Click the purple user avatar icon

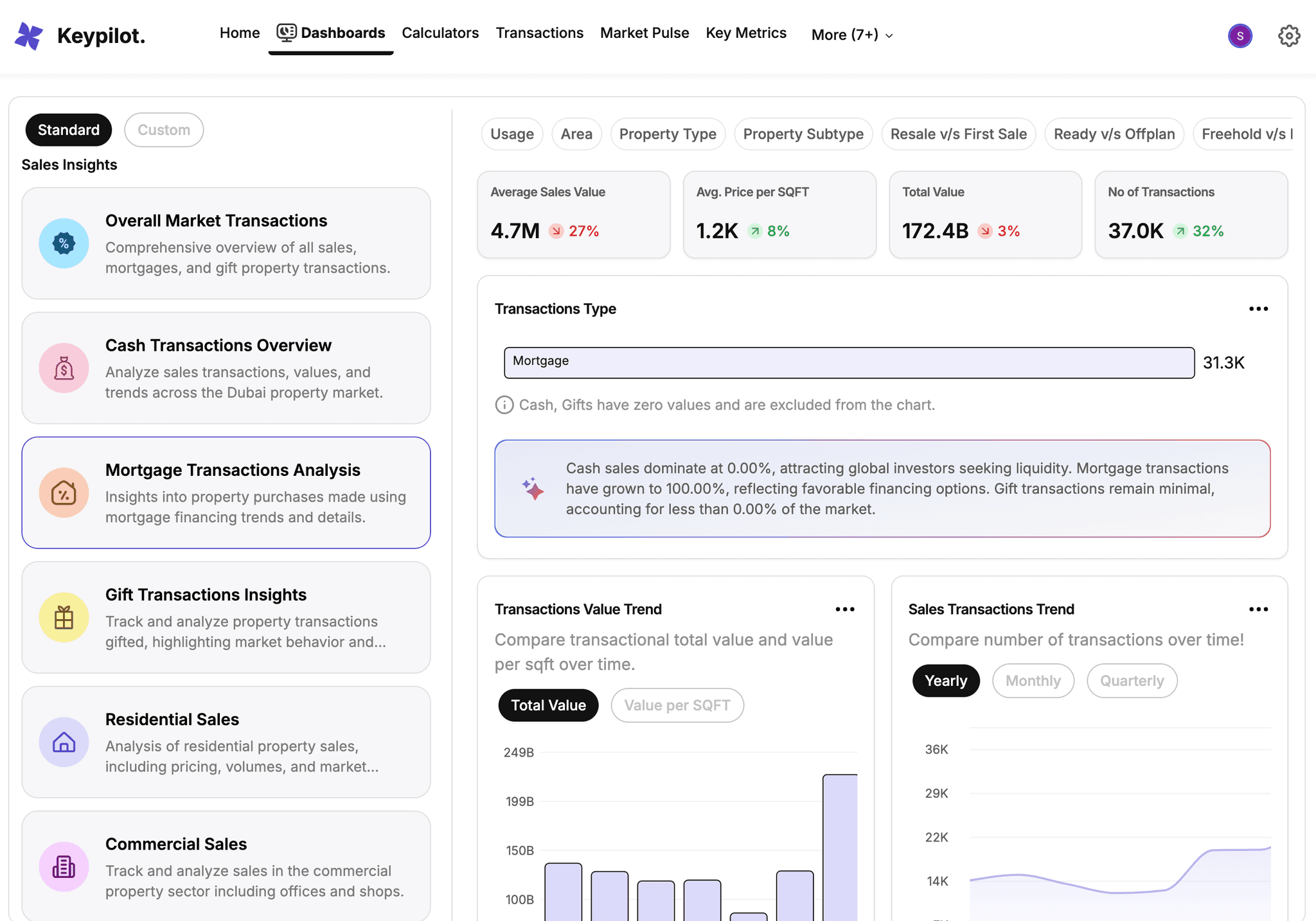pyautogui.click(x=1240, y=36)
